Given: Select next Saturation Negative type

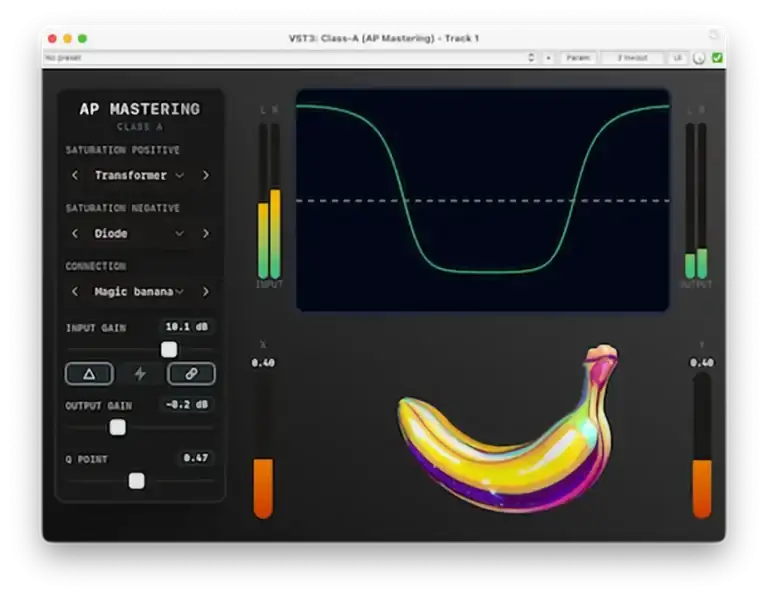Looking at the screenshot, I should coord(206,234).
